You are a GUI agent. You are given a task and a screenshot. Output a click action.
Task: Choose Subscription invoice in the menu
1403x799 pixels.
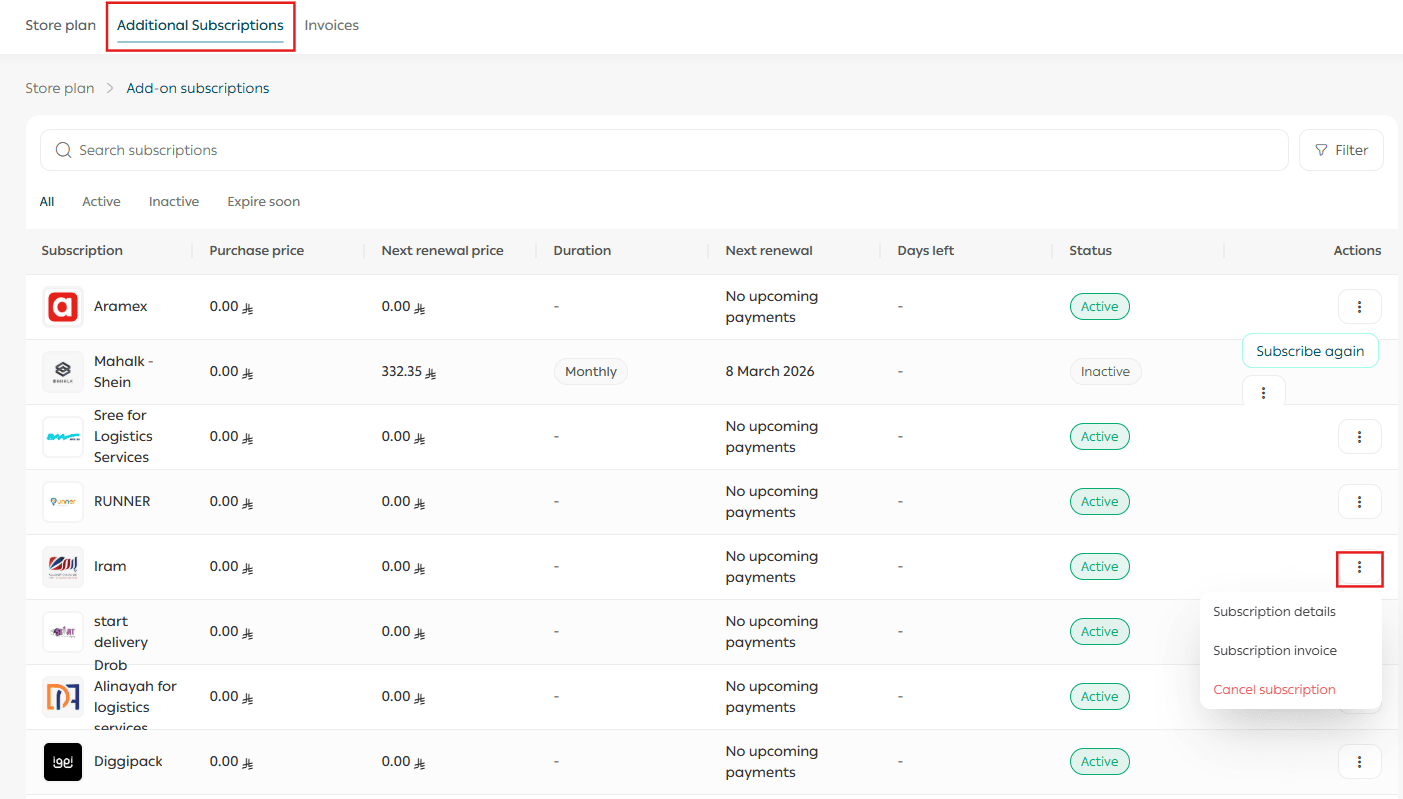click(1274, 650)
